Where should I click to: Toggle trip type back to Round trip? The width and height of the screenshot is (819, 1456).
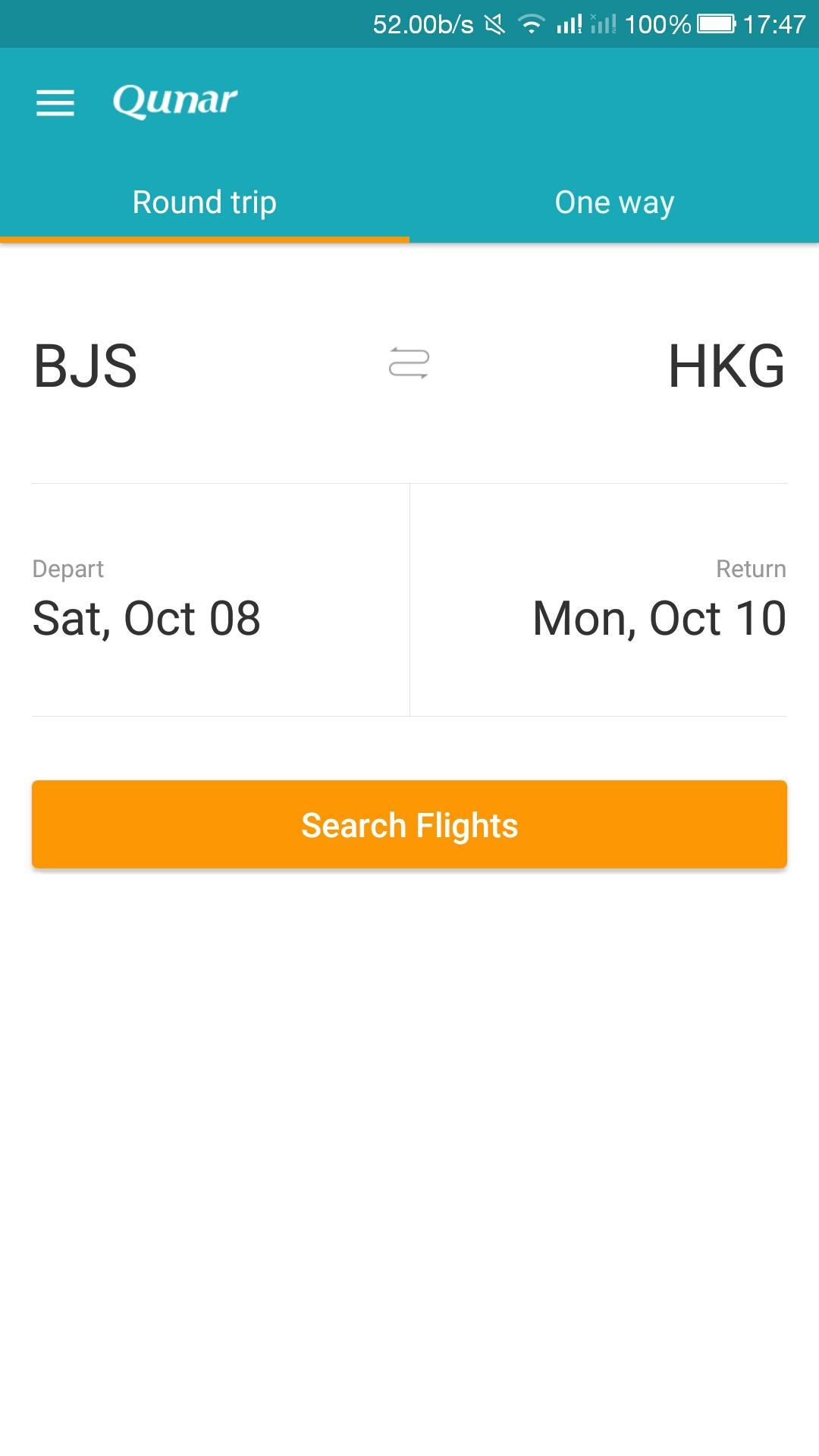point(204,202)
